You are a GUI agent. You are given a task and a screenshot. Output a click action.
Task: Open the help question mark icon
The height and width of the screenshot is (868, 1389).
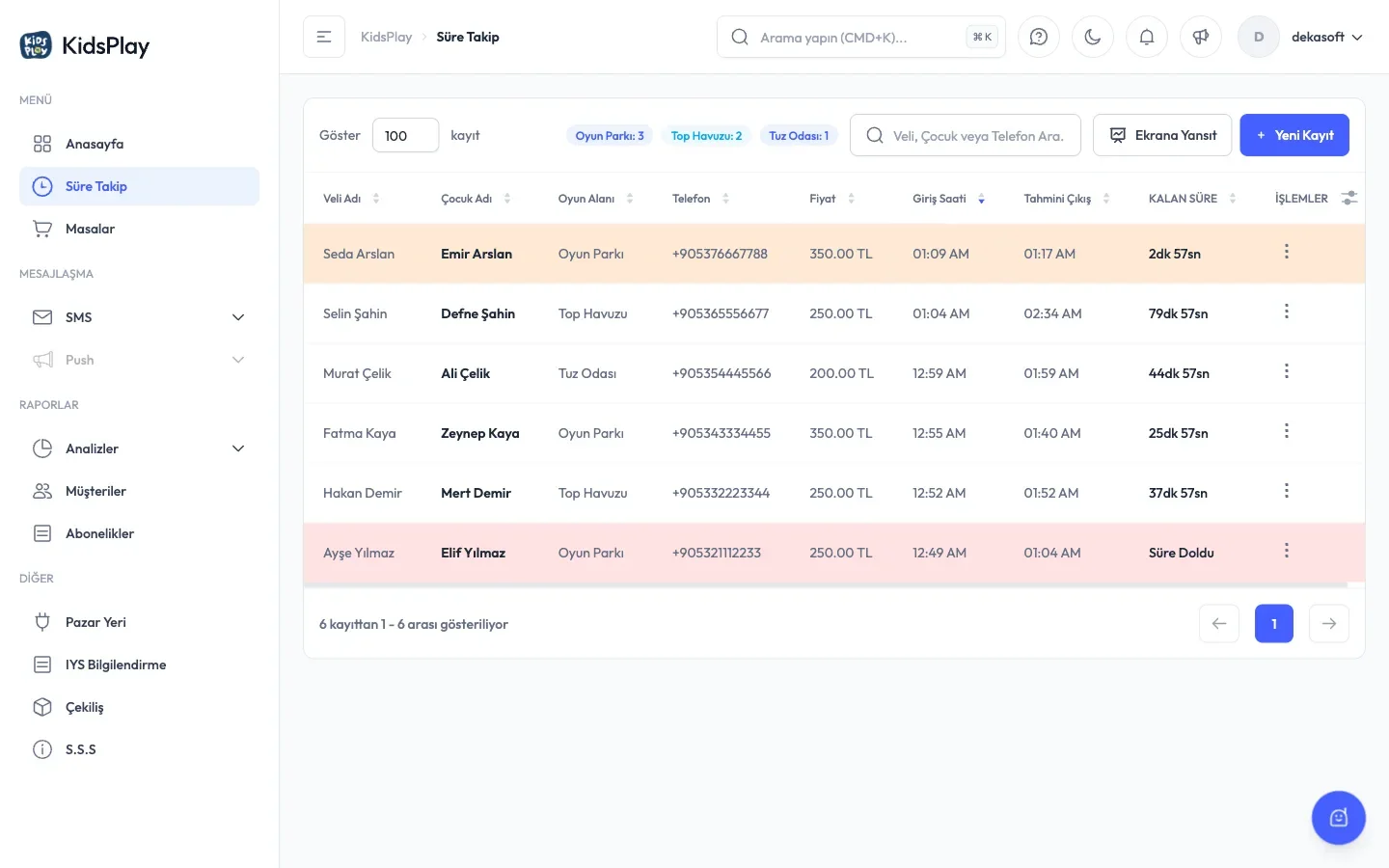(x=1038, y=37)
